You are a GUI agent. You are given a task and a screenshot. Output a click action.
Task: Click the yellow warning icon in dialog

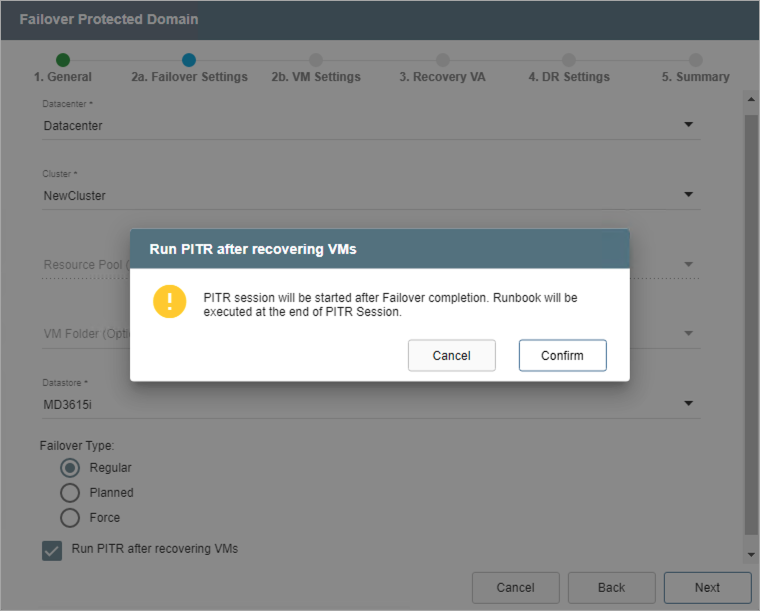pyautogui.click(x=170, y=302)
